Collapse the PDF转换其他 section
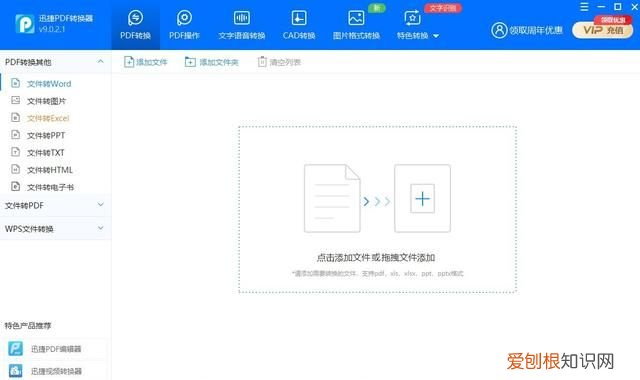Screen dimensions: 640x380 pos(100,62)
